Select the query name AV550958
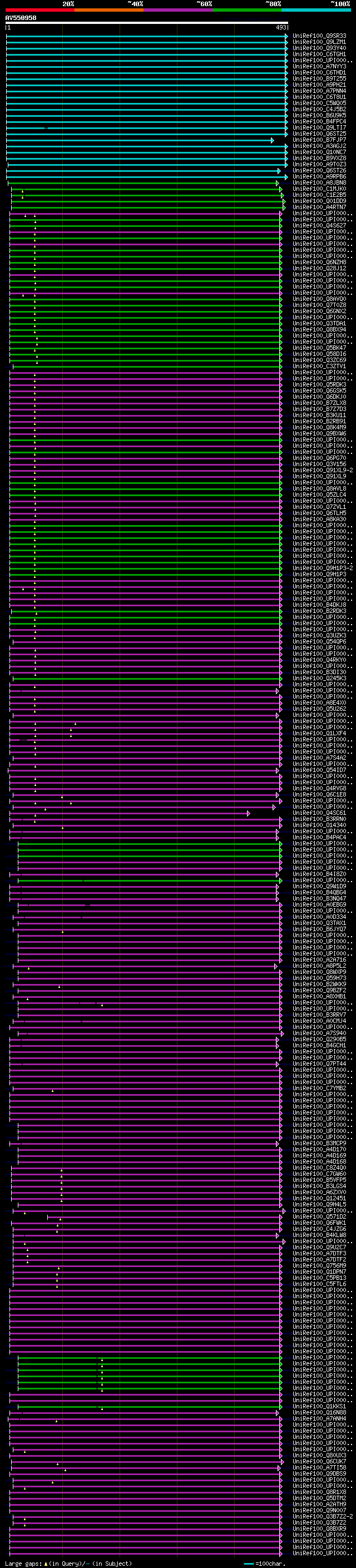This screenshot has height=1568, width=356. [x=21, y=18]
